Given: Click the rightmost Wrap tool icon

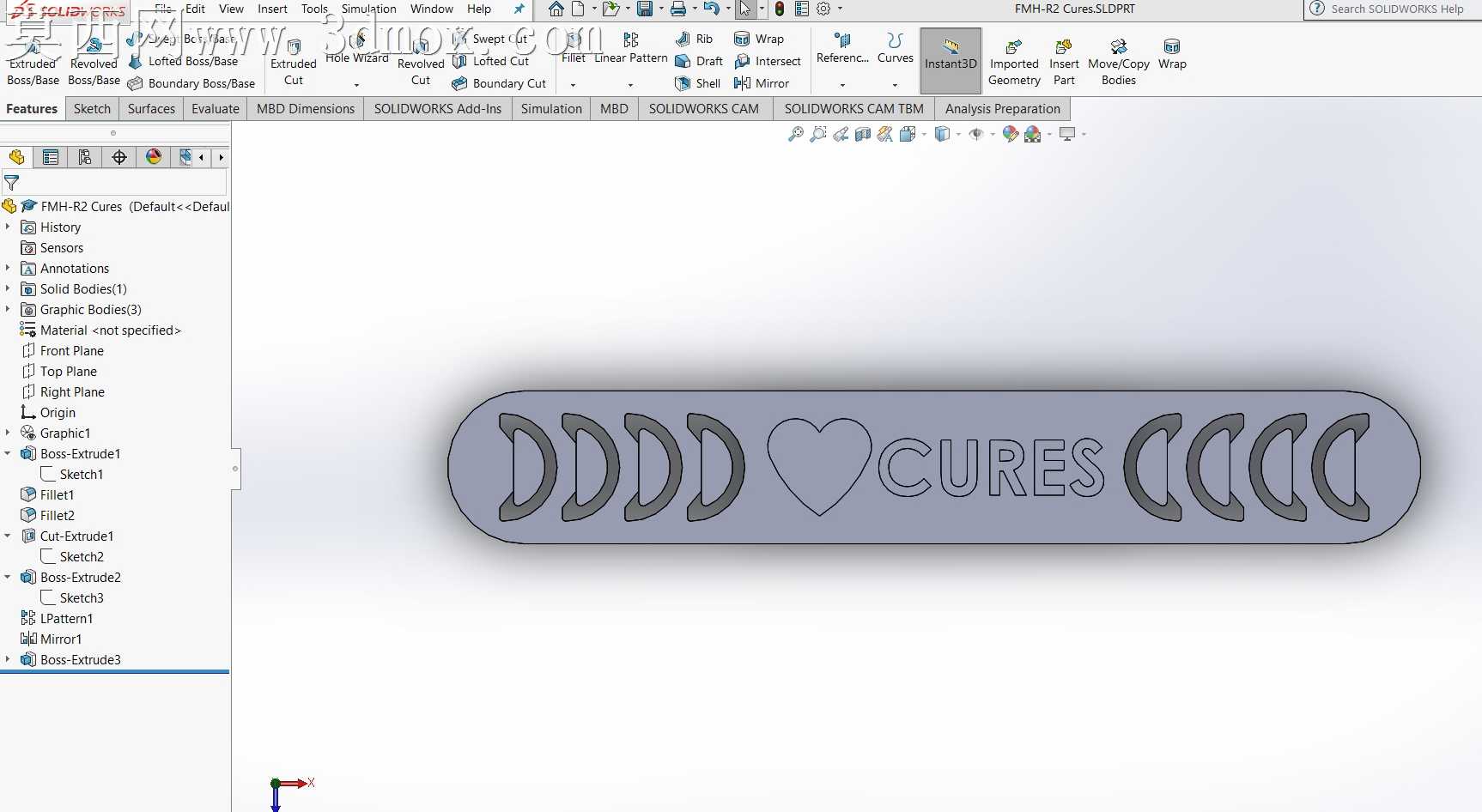Looking at the screenshot, I should 1172,53.
